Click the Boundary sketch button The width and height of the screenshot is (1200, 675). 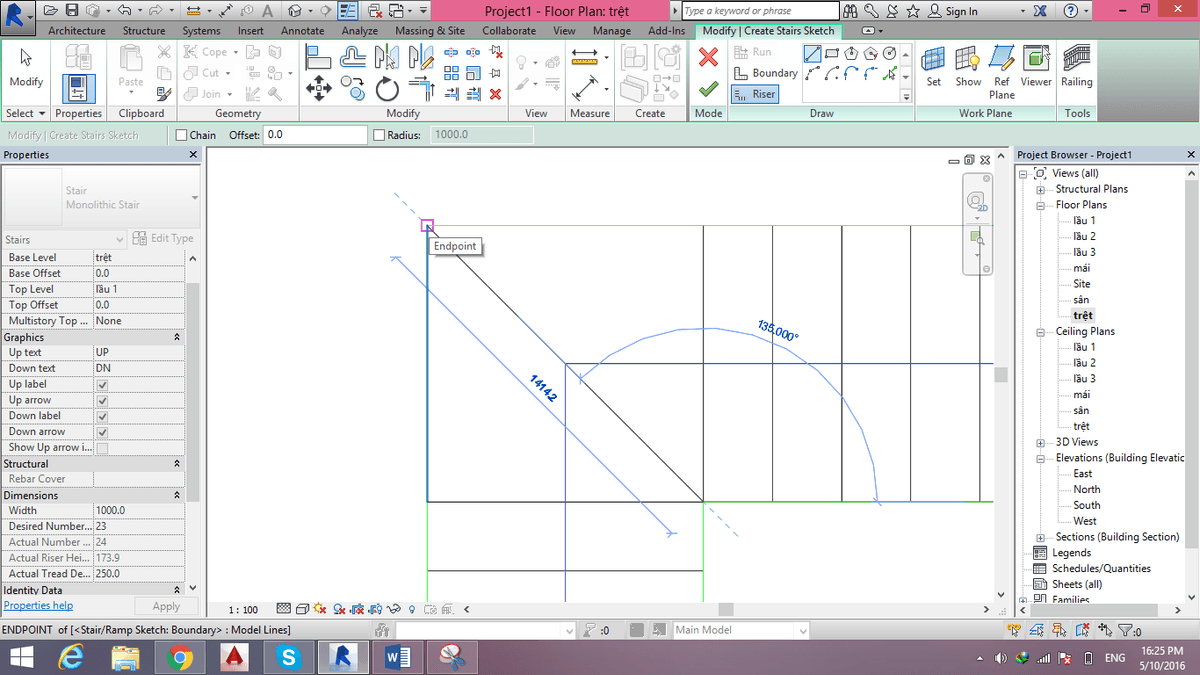(x=765, y=73)
